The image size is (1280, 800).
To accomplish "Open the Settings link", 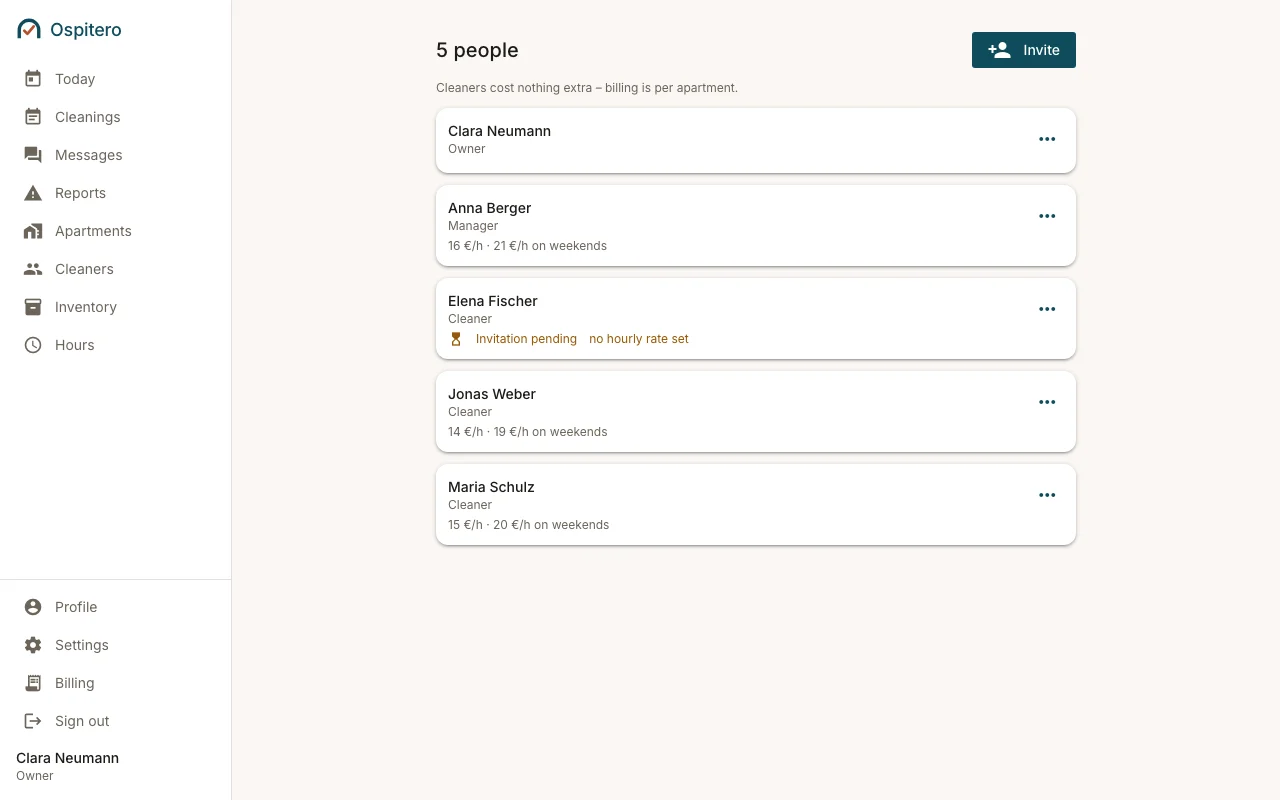I will click(81, 645).
